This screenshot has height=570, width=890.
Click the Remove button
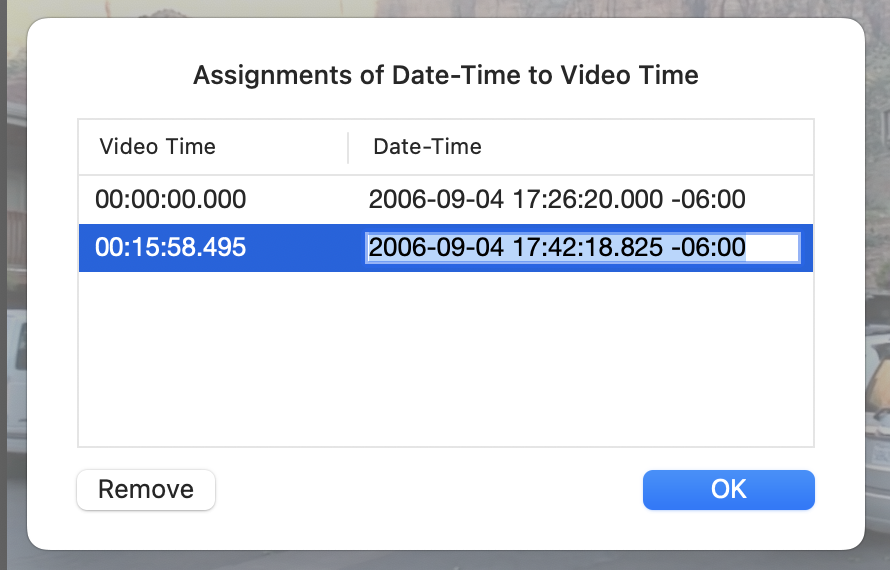tap(146, 489)
